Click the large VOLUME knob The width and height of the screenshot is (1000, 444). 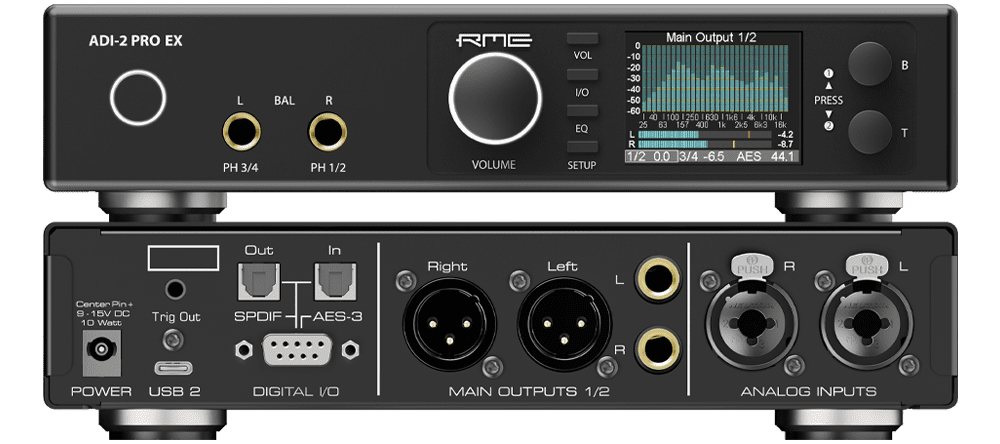[x=495, y=98]
